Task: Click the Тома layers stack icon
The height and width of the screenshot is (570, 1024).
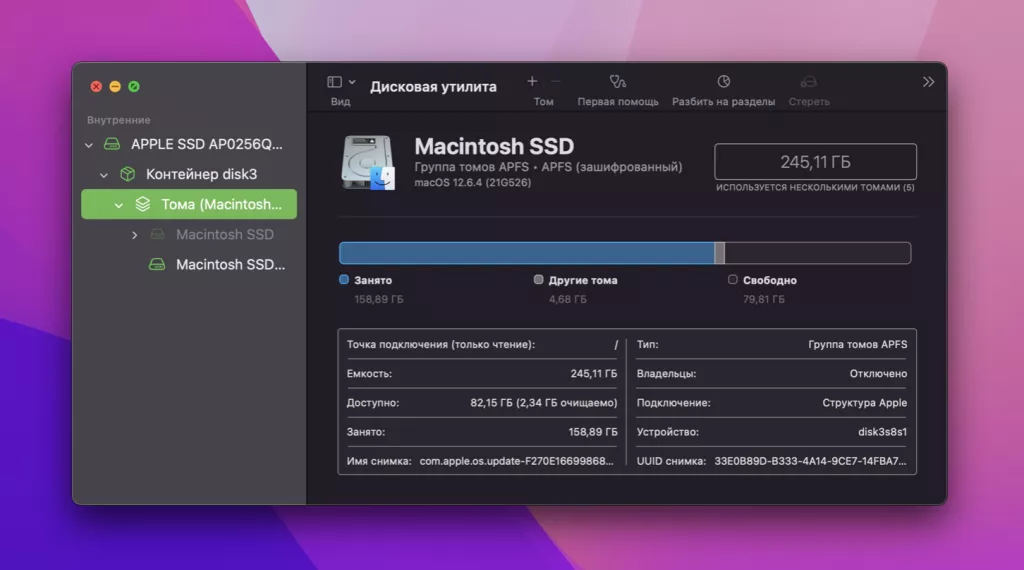Action: [x=142, y=204]
